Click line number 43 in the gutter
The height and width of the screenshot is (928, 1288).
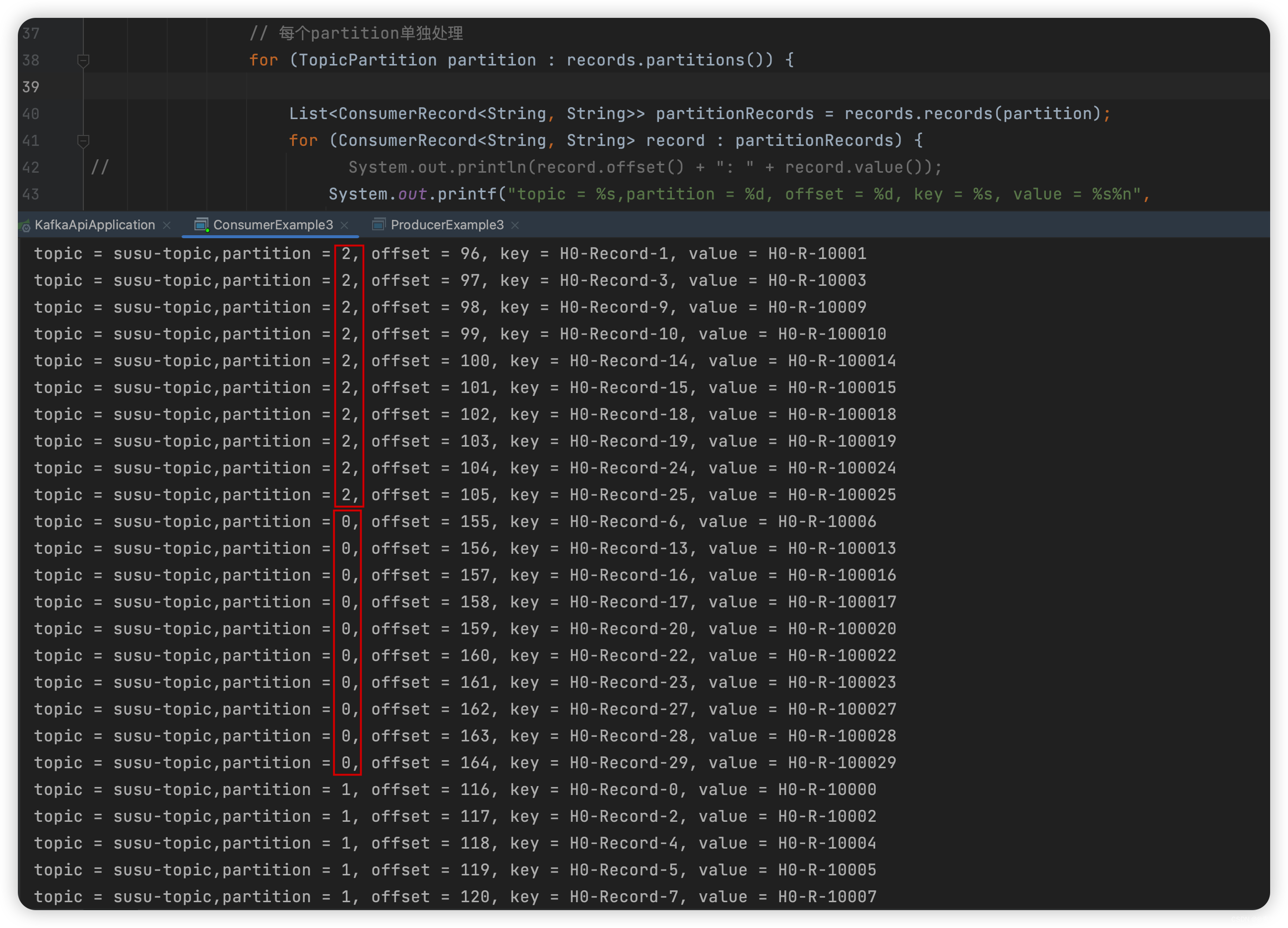point(31,194)
